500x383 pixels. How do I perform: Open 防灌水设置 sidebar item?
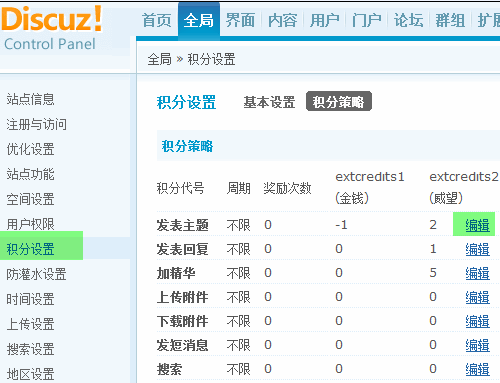click(x=37, y=274)
